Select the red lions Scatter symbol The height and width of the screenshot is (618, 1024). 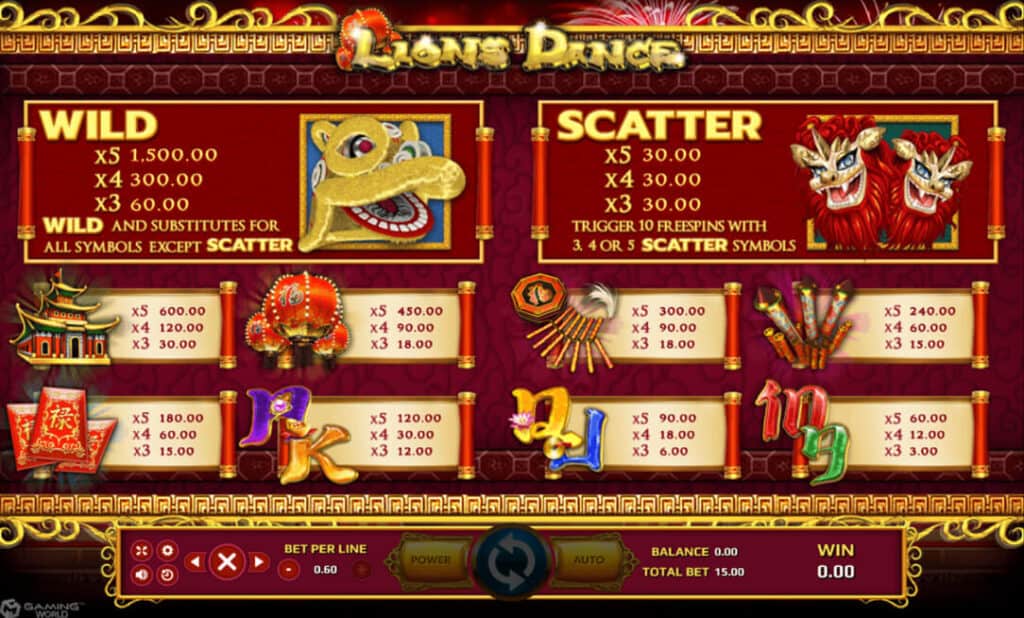(x=882, y=182)
